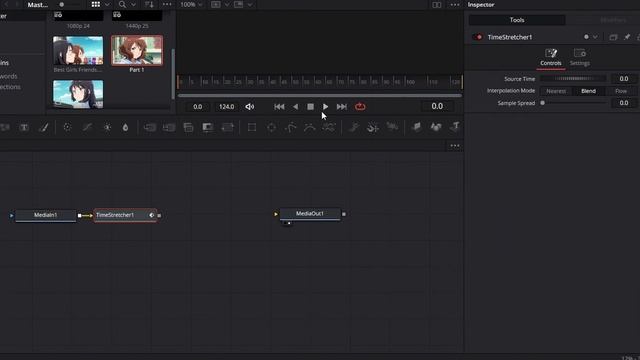The image size is (640, 360).
Task: Open media pool sort order icon
Action: pyautogui.click(x=149, y=4)
